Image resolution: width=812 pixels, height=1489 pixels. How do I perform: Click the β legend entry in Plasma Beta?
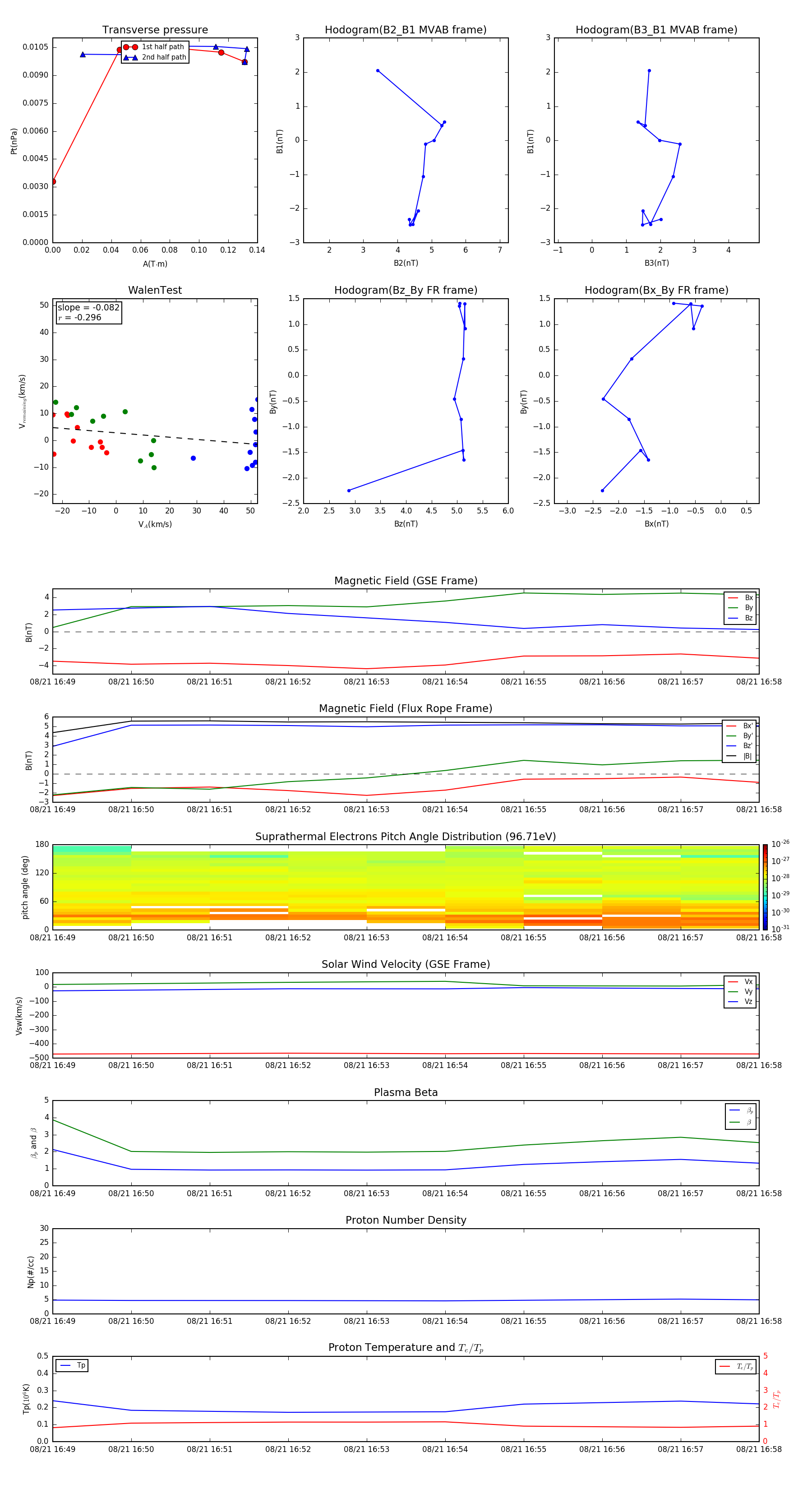(741, 1122)
